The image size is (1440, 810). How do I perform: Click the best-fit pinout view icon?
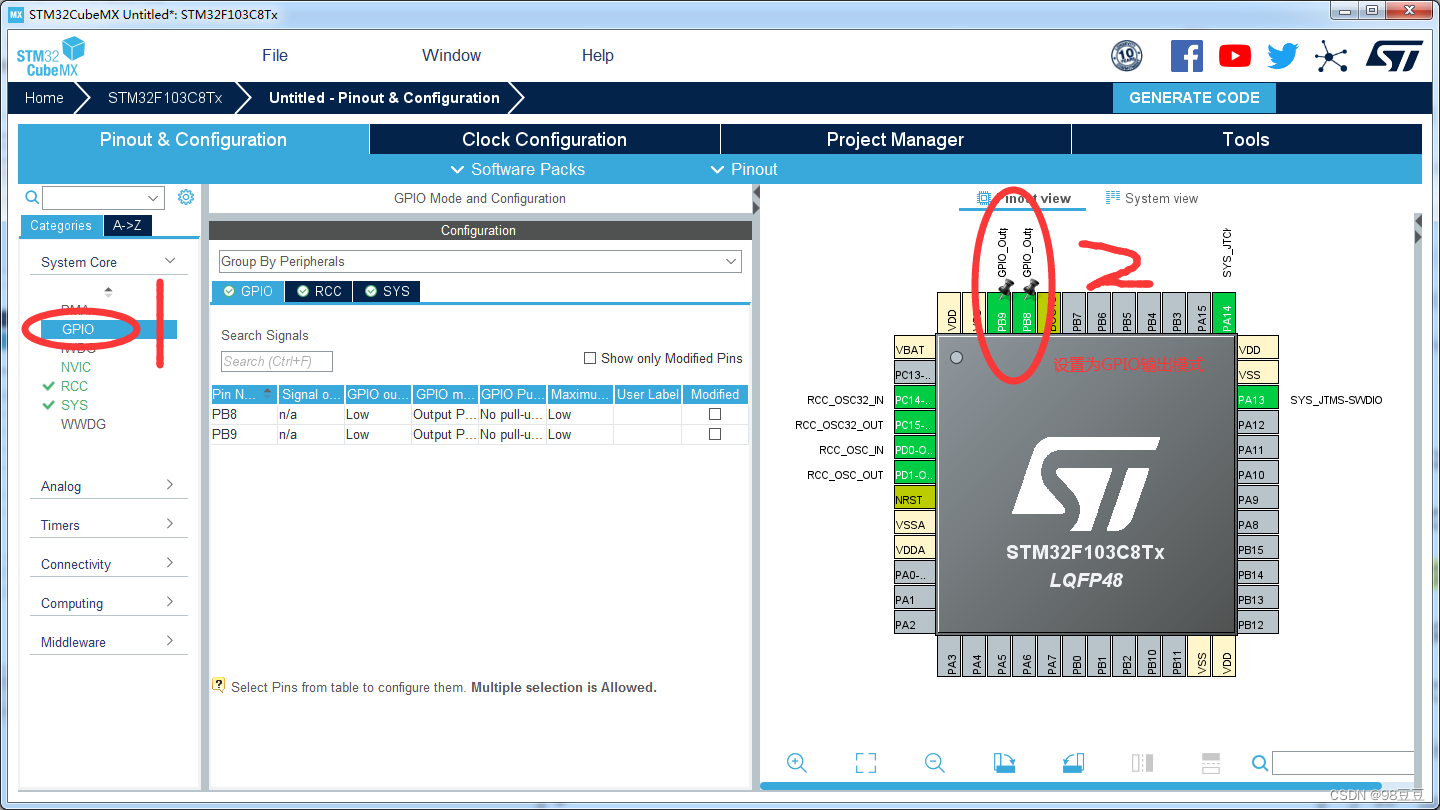point(866,762)
